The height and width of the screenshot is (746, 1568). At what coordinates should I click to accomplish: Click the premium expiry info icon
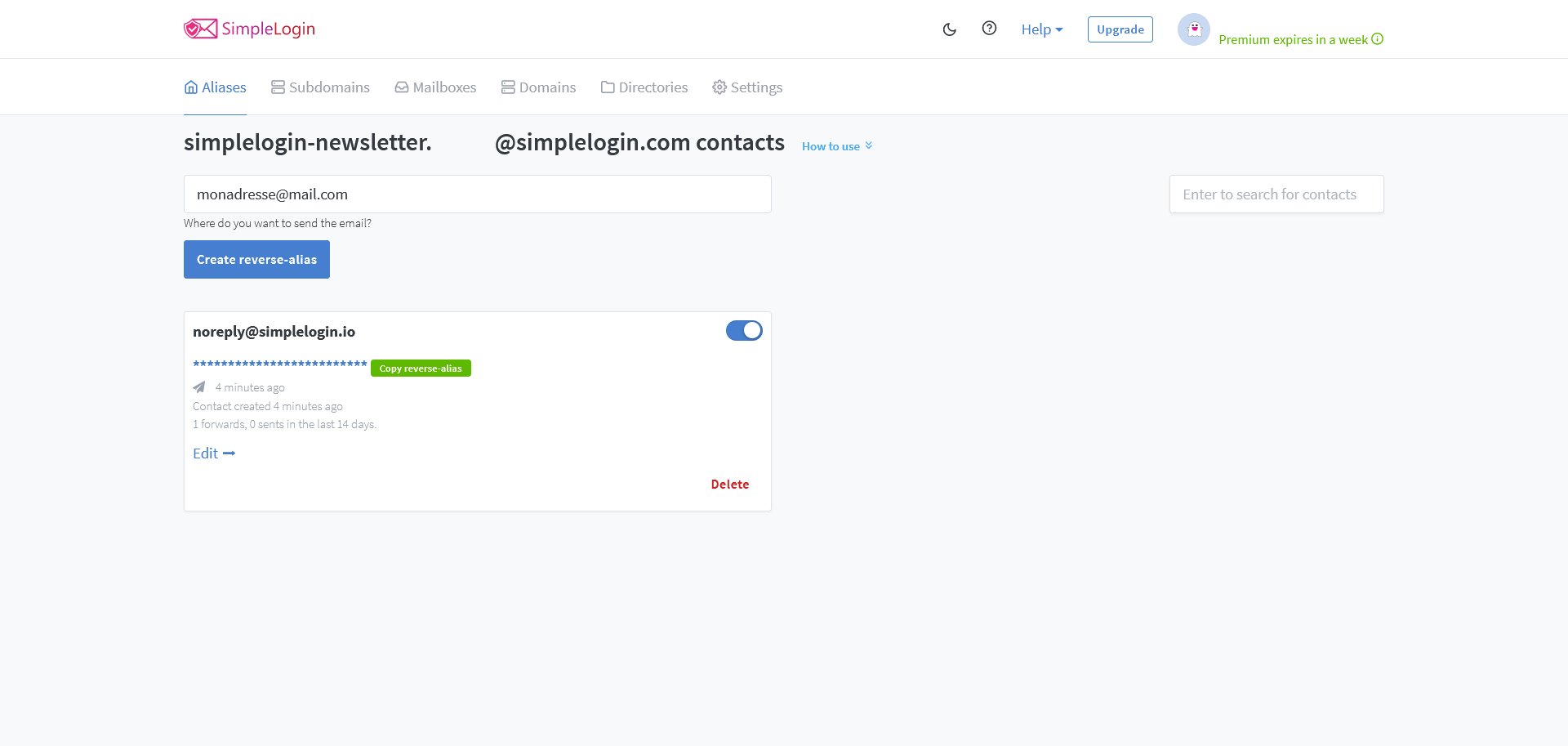[1378, 39]
